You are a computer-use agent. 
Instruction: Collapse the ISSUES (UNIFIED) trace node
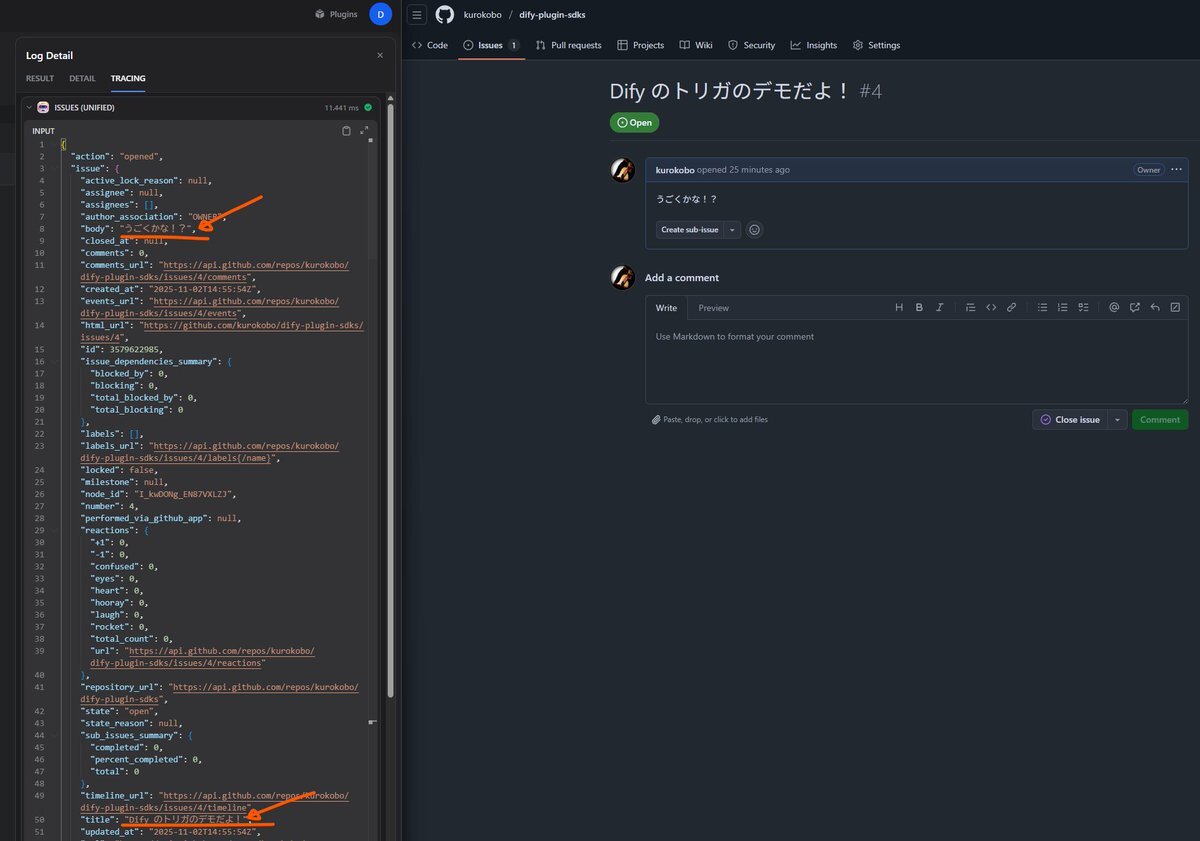coord(29,107)
